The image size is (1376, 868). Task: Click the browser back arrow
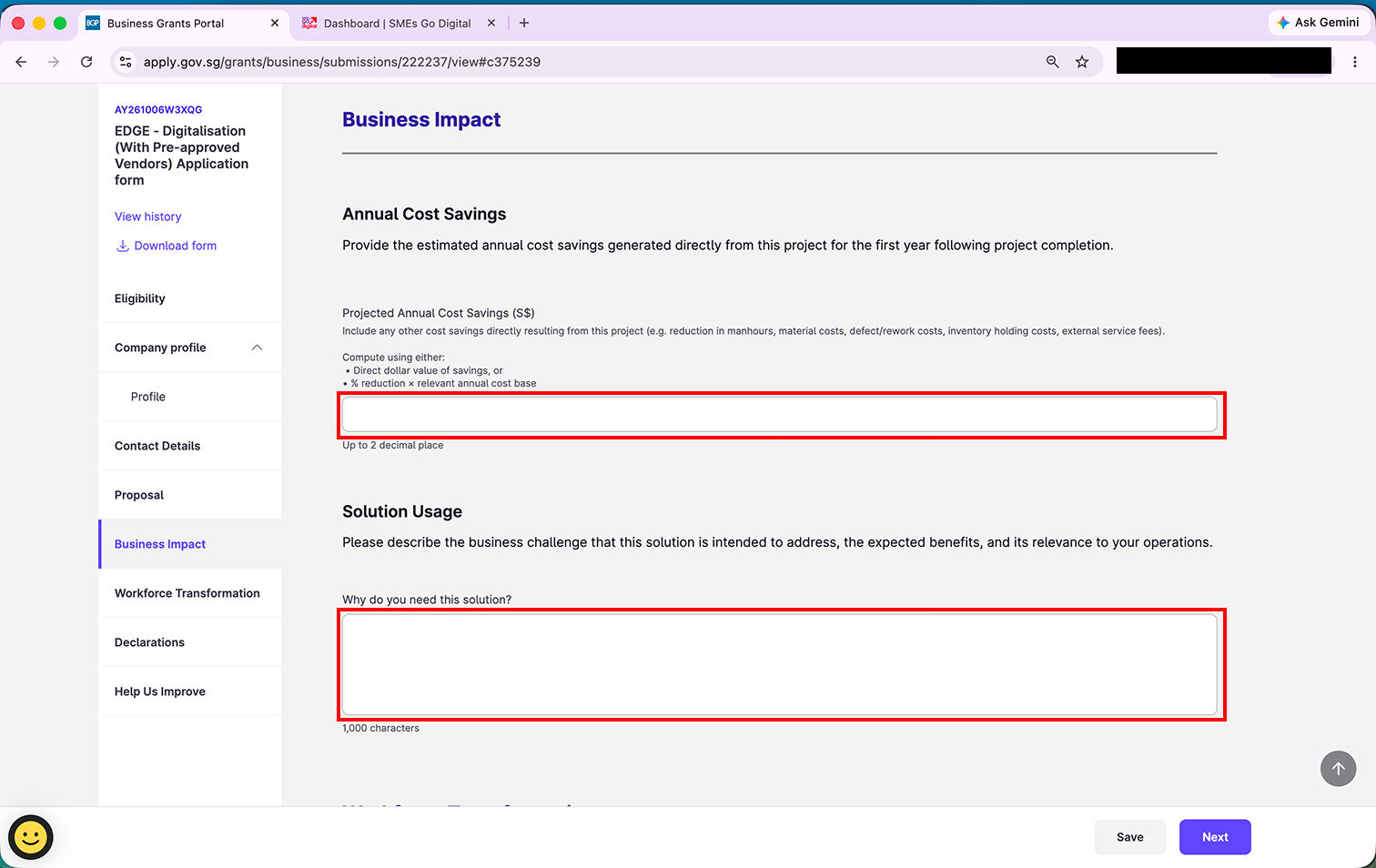(21, 62)
